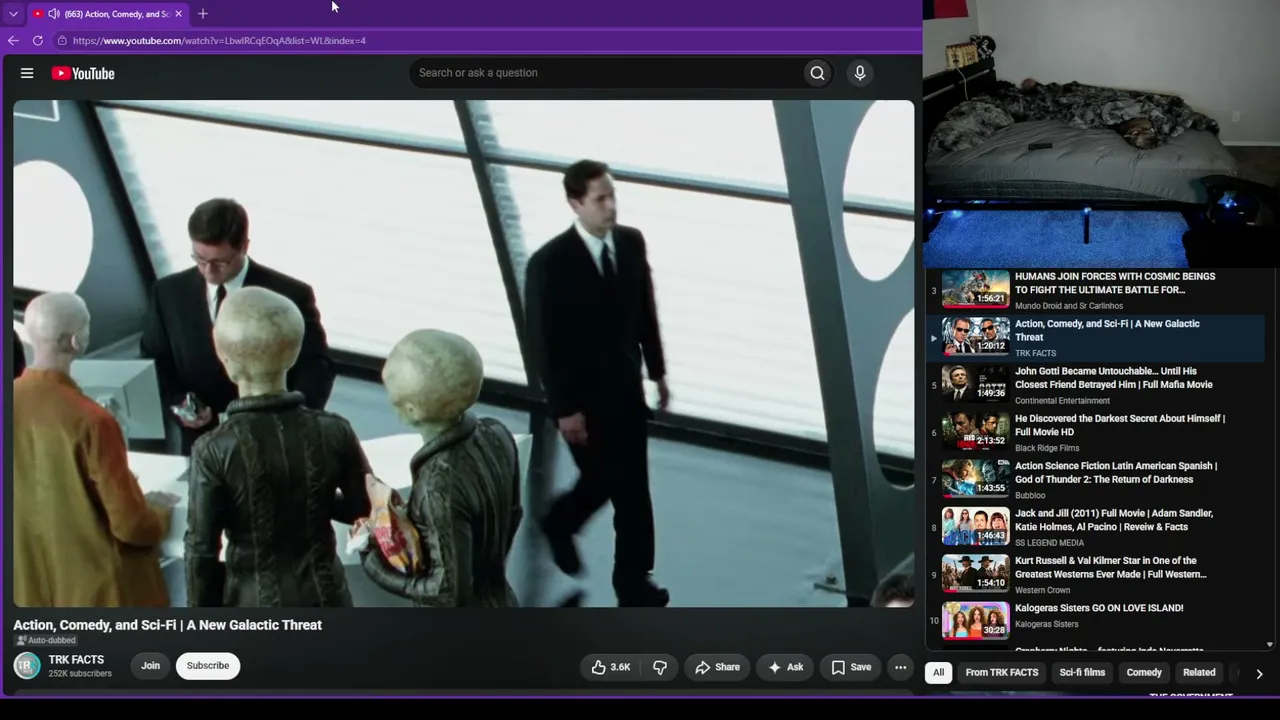Click 'Continental Entertainment' channel text
Image resolution: width=1280 pixels, height=720 pixels.
1062,401
